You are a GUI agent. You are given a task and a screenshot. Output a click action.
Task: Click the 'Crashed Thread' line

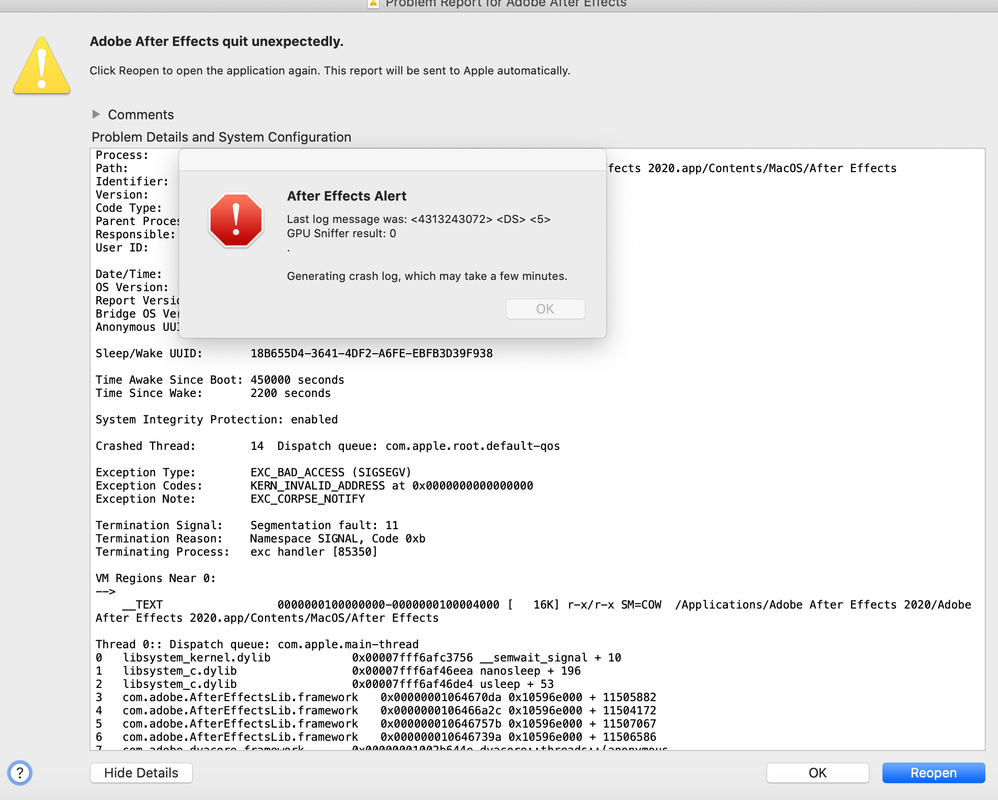point(328,446)
